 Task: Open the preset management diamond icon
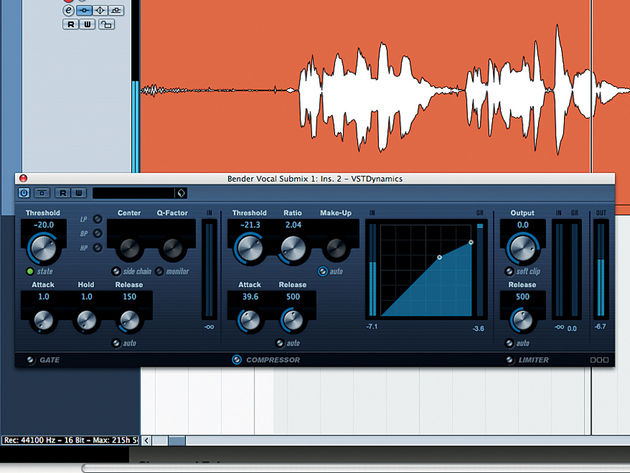click(181, 193)
